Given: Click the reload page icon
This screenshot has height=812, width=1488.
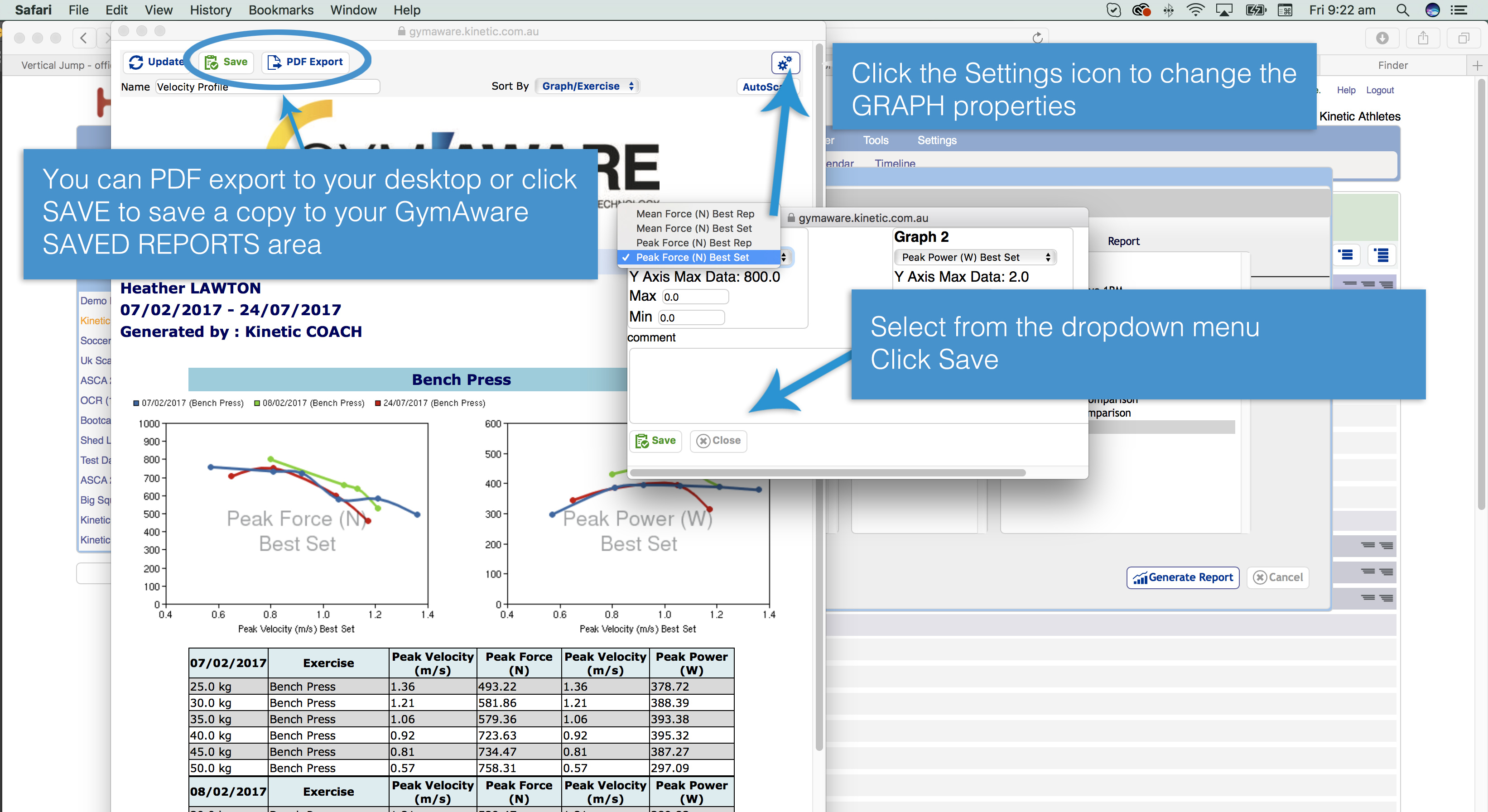Looking at the screenshot, I should coord(1037,38).
